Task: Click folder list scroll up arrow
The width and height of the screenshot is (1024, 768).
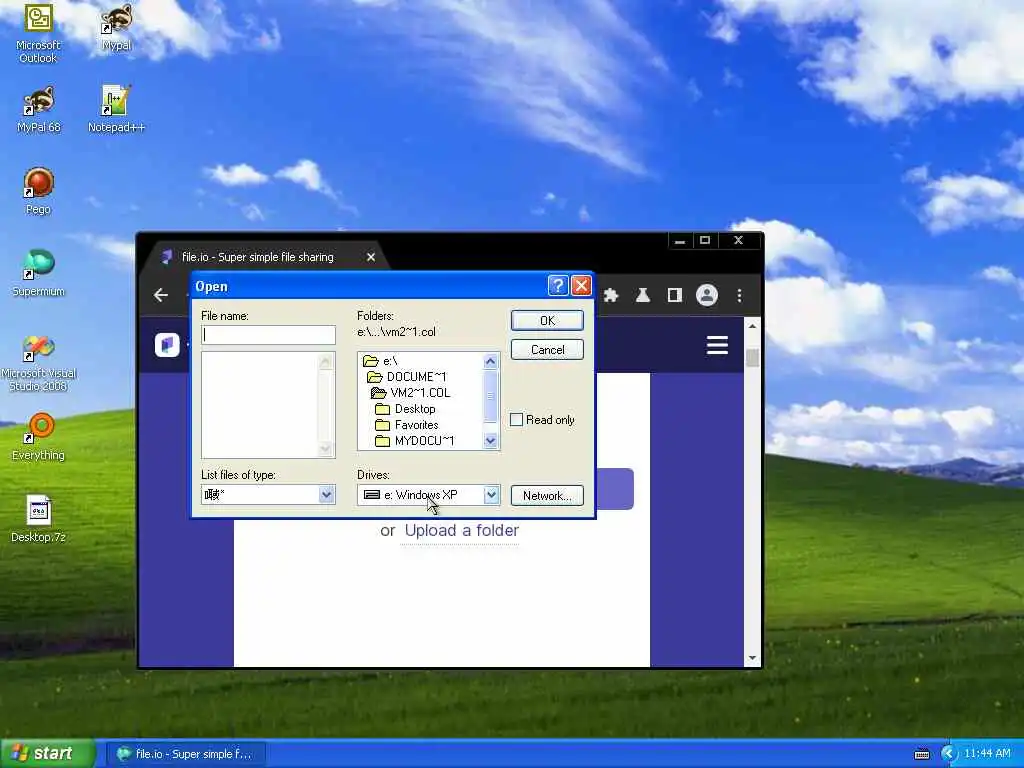Action: click(x=491, y=361)
